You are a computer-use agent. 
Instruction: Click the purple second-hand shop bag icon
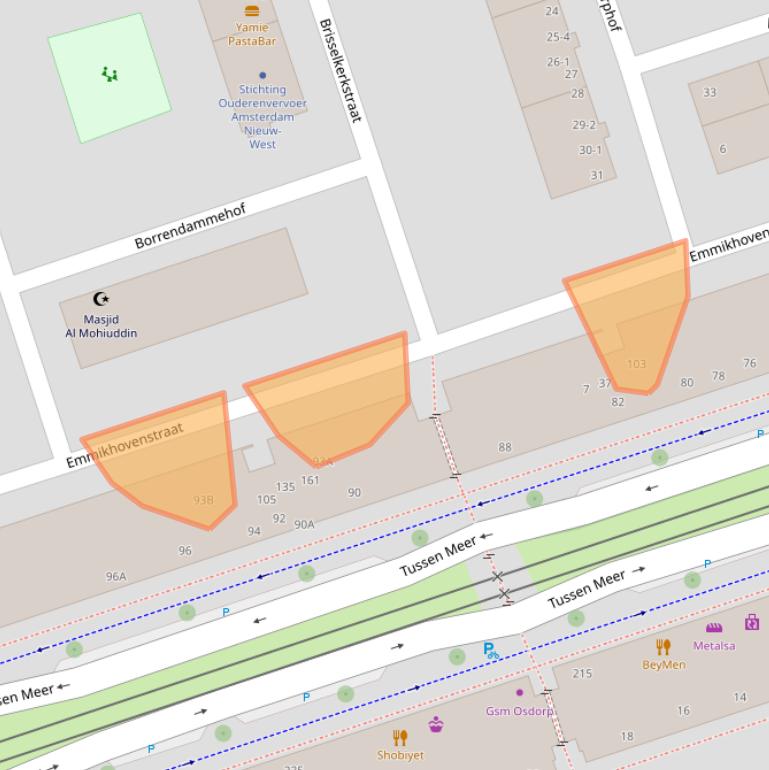[x=751, y=622]
